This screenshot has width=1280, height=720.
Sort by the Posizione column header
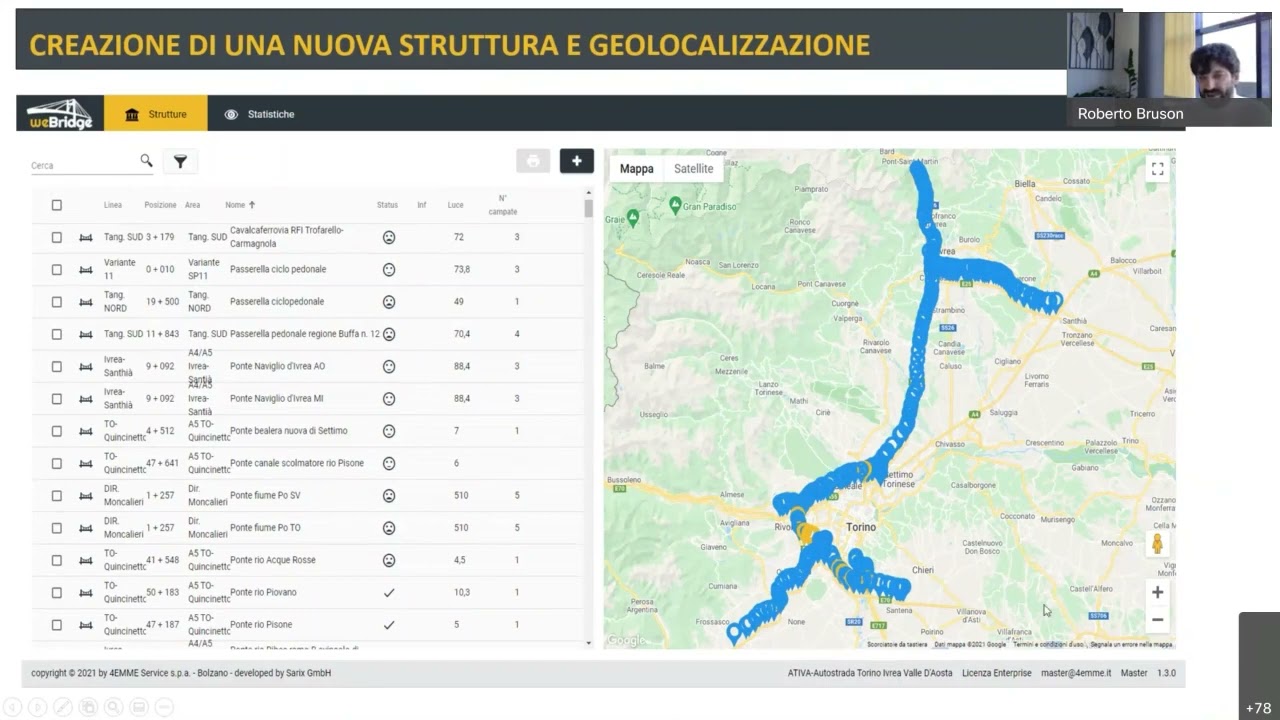pos(161,205)
